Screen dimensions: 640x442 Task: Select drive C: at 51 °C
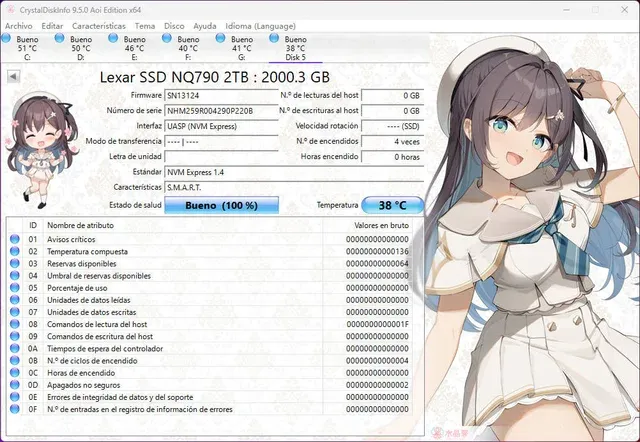coord(27,48)
